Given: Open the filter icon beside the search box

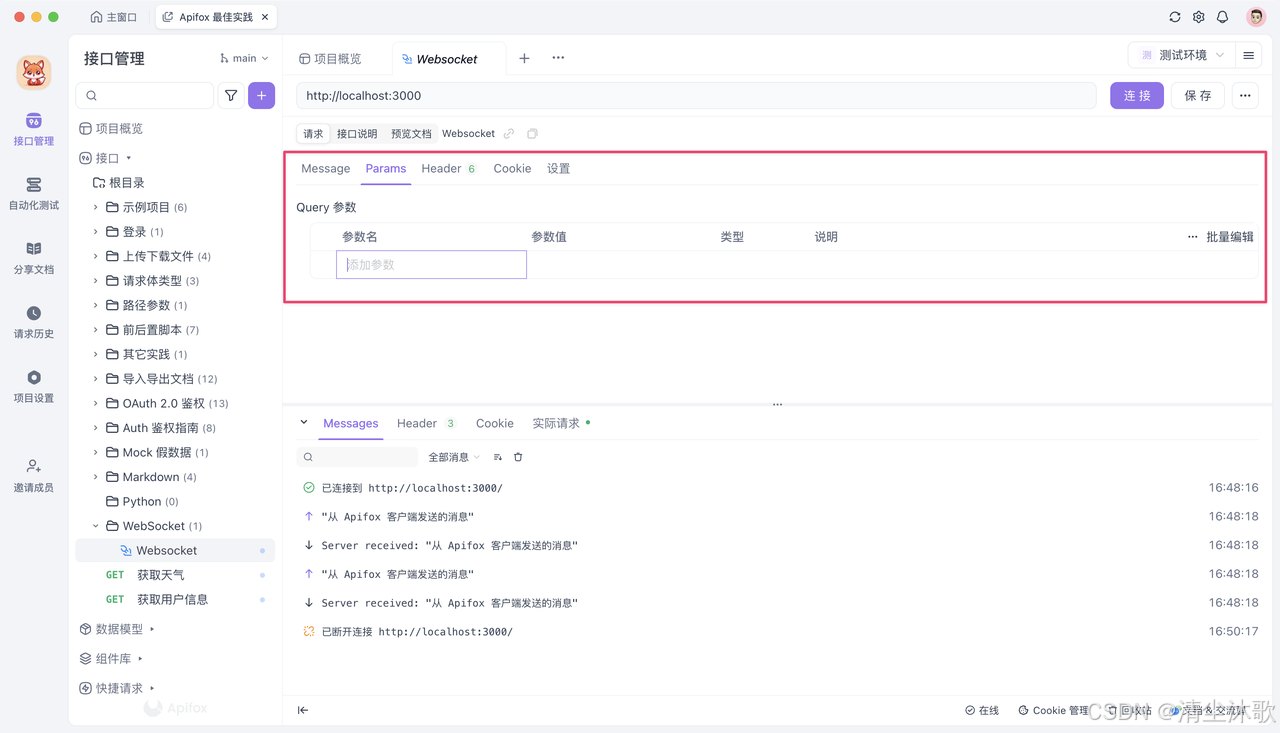Looking at the screenshot, I should tap(230, 95).
